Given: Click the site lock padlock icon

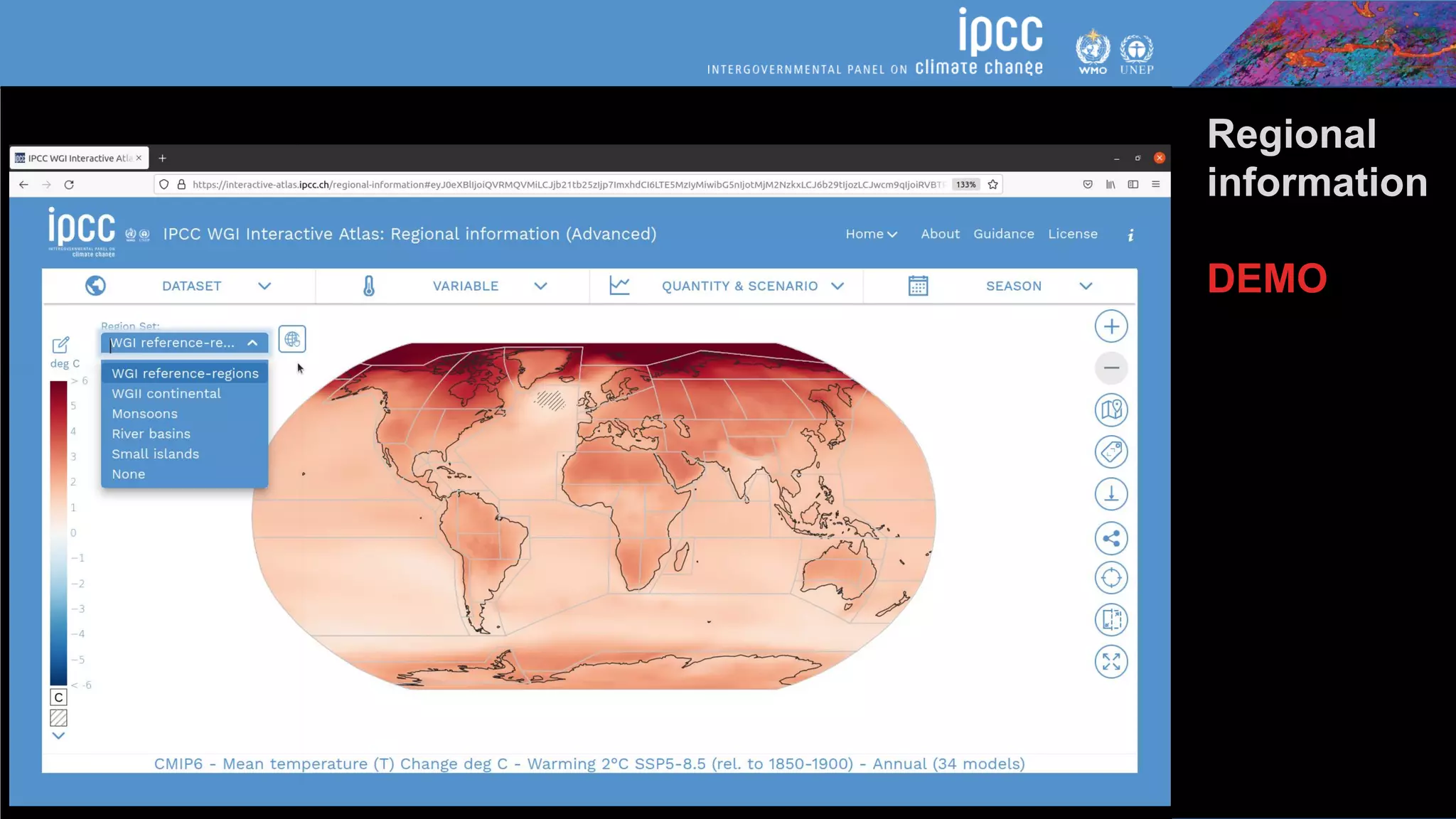Looking at the screenshot, I should 181,185.
